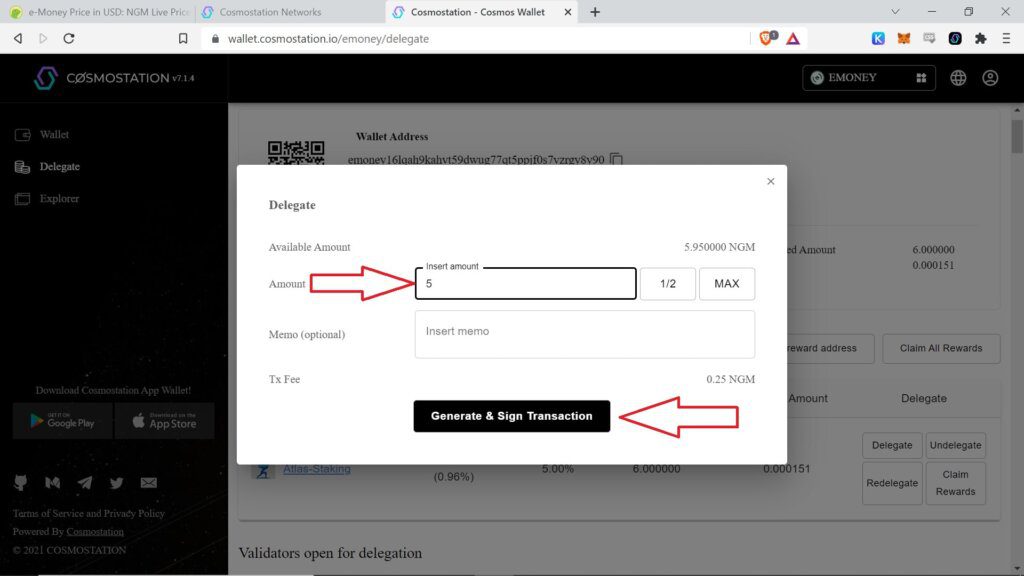Viewport: 1024px width, 576px height.
Task: Select the MAX amount button
Action: pyautogui.click(x=727, y=283)
